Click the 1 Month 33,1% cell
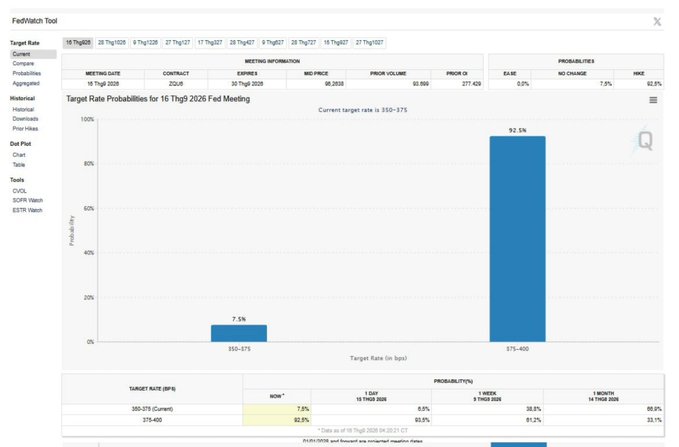Image resolution: width=679 pixels, height=447 pixels. click(x=603, y=420)
